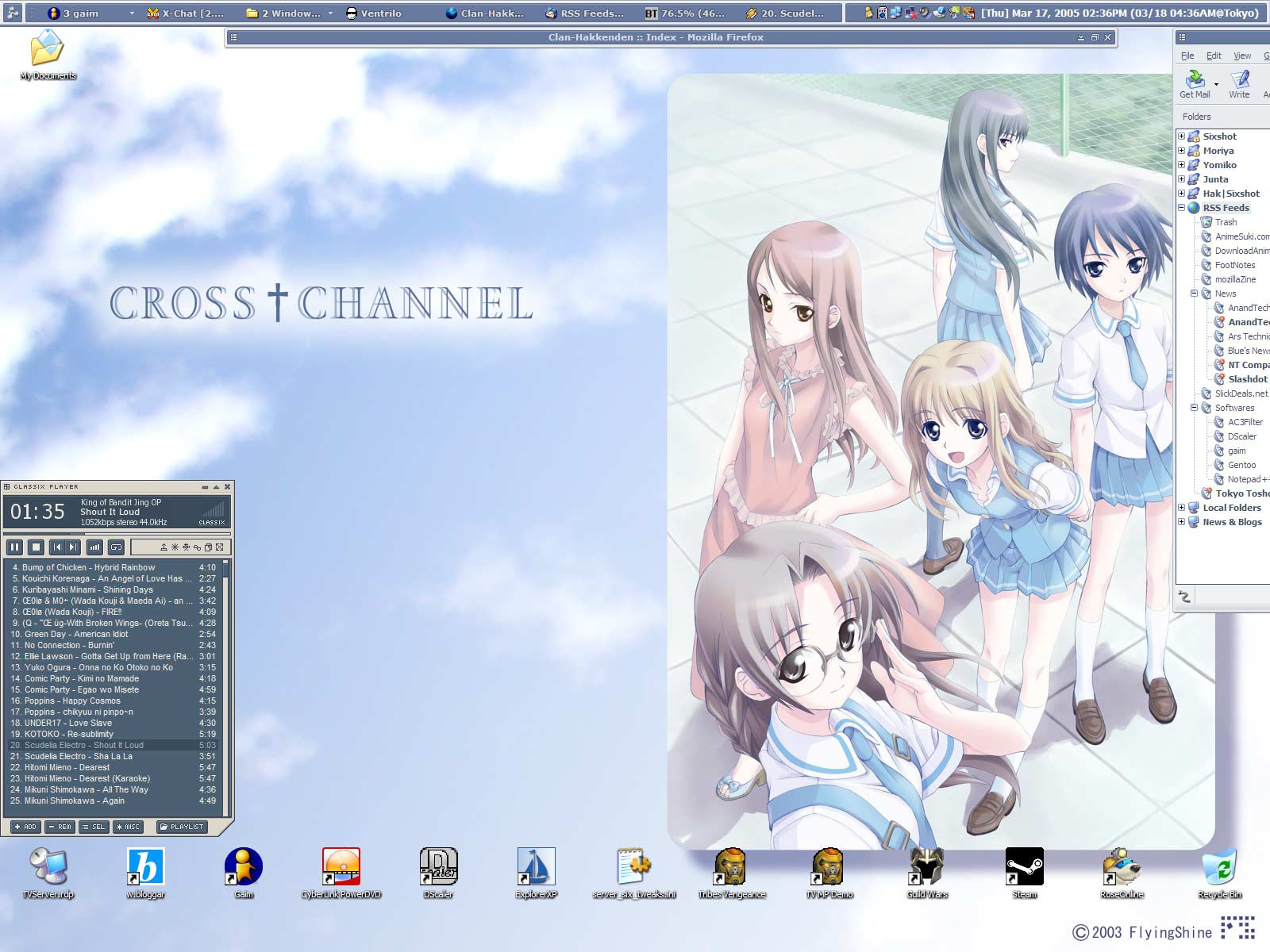The width and height of the screenshot is (1270, 952).
Task: Launch Tribes Vengeance shortcut
Action: [x=732, y=873]
